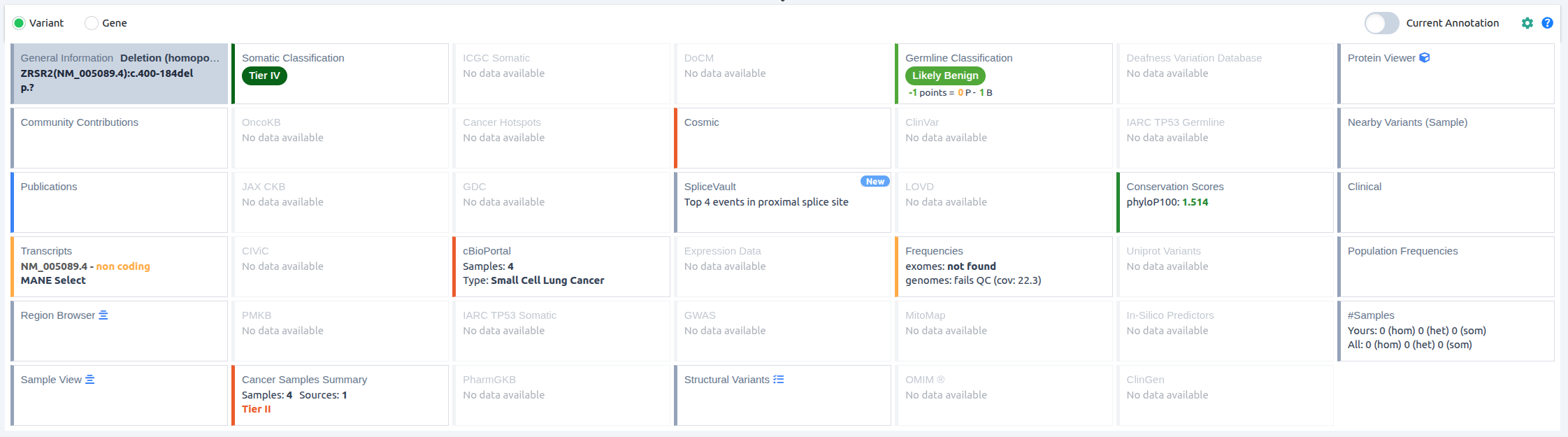Click the Protein Viewer cube icon

pos(1425,58)
